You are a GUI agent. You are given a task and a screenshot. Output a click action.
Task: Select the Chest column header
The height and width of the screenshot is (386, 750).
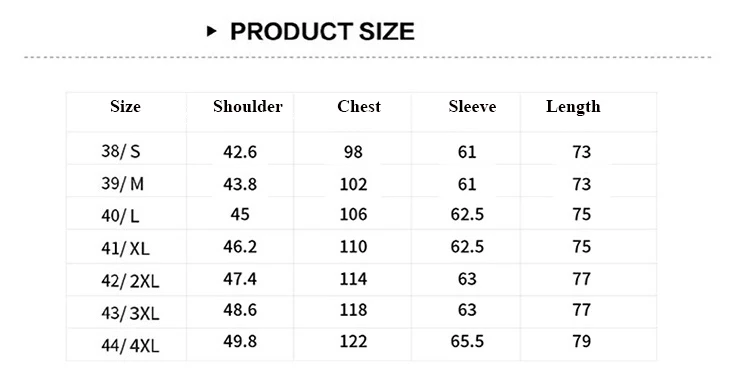click(x=359, y=106)
